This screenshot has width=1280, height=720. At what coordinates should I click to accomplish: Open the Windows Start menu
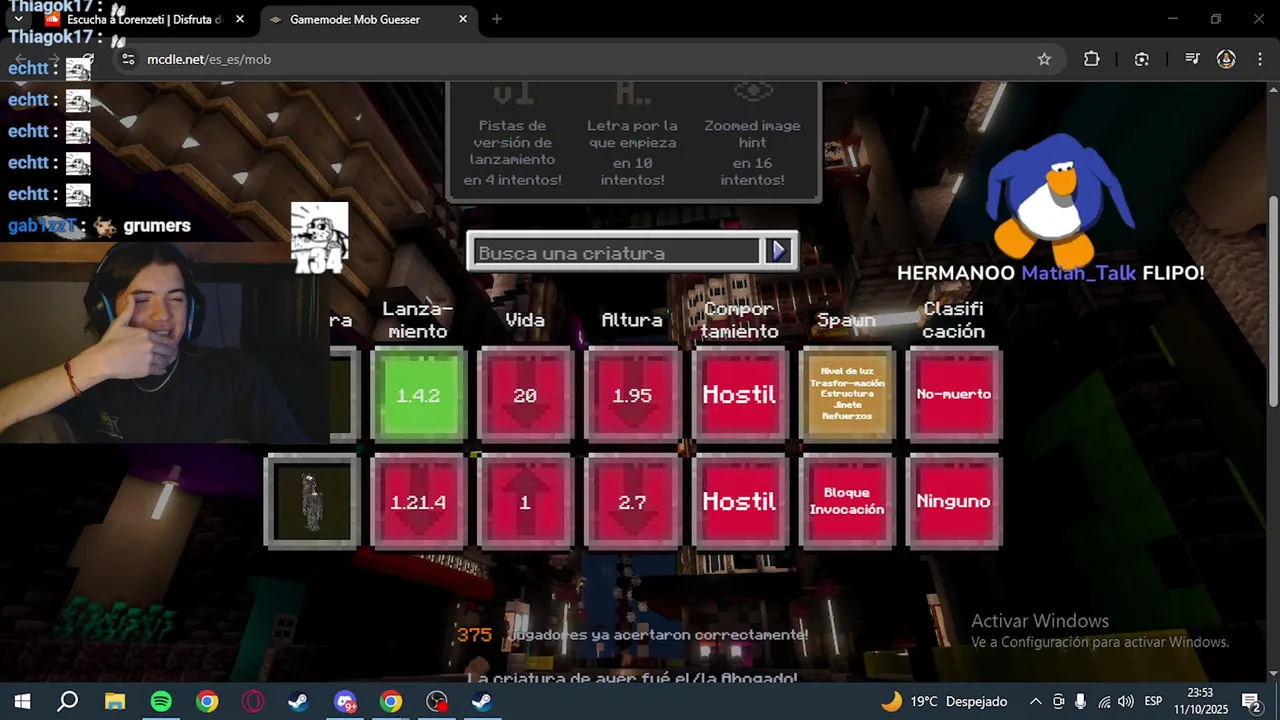coord(22,701)
